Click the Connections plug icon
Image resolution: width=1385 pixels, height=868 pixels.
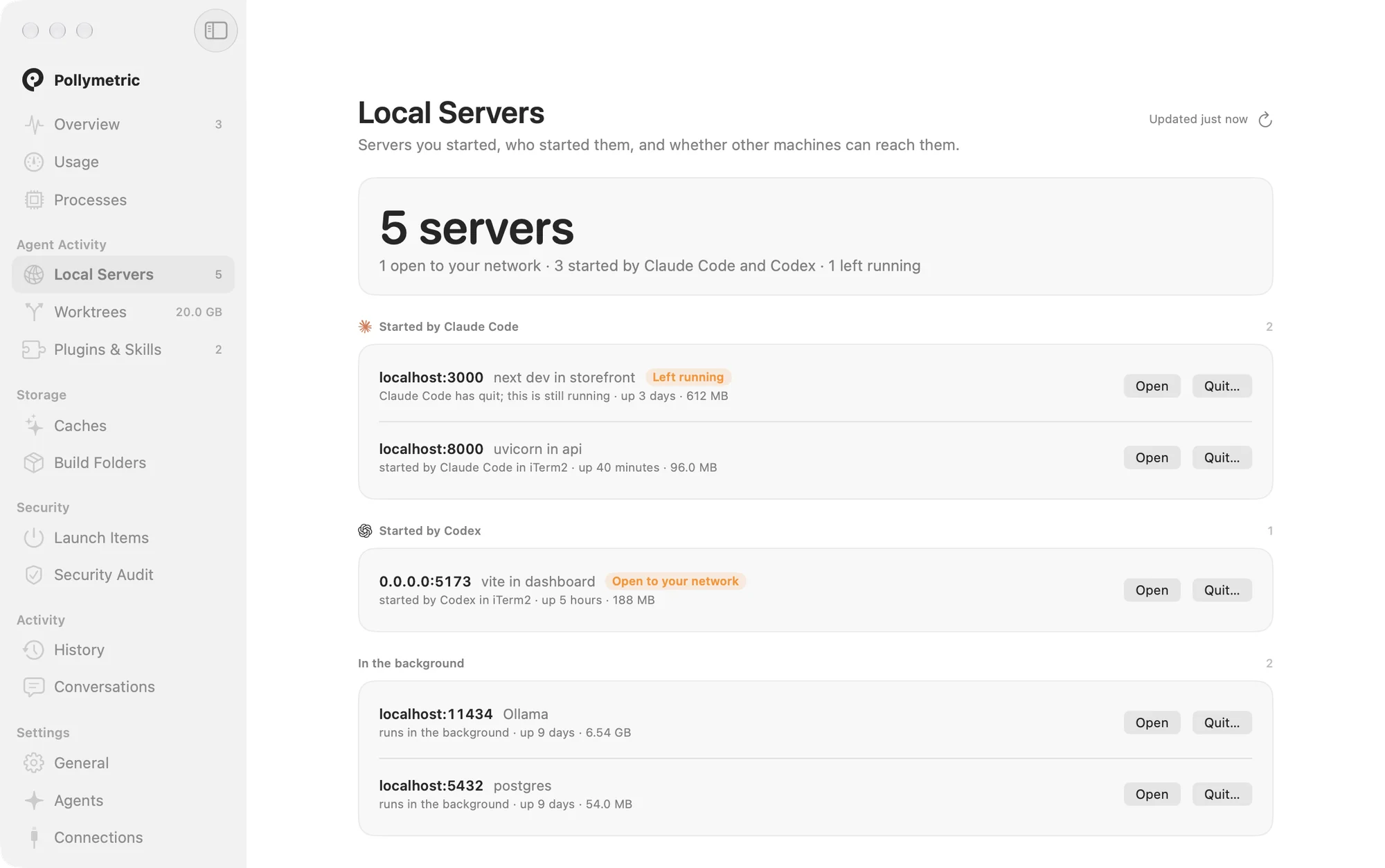point(34,838)
